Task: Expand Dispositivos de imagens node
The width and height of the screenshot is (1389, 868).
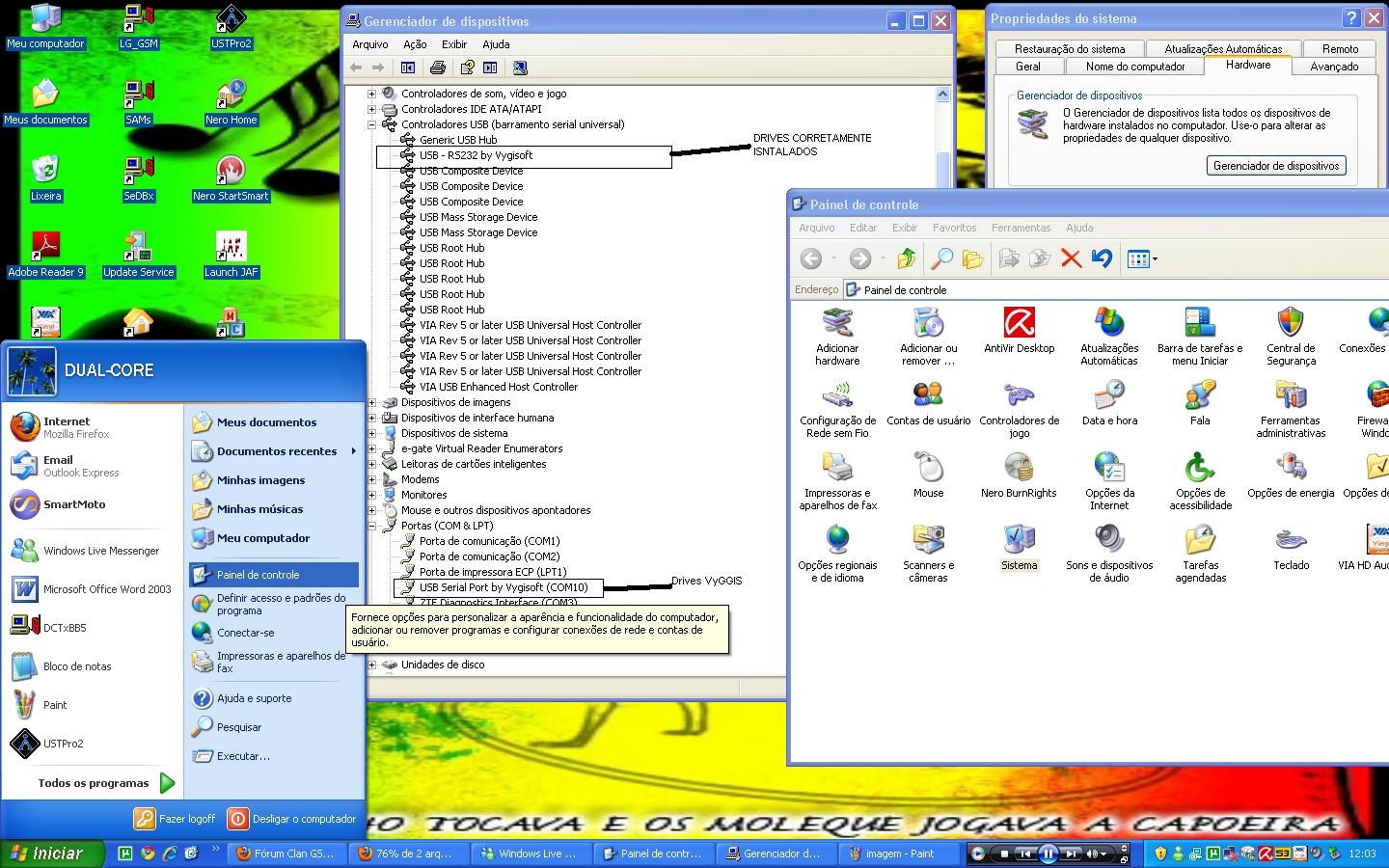Action: (x=371, y=402)
